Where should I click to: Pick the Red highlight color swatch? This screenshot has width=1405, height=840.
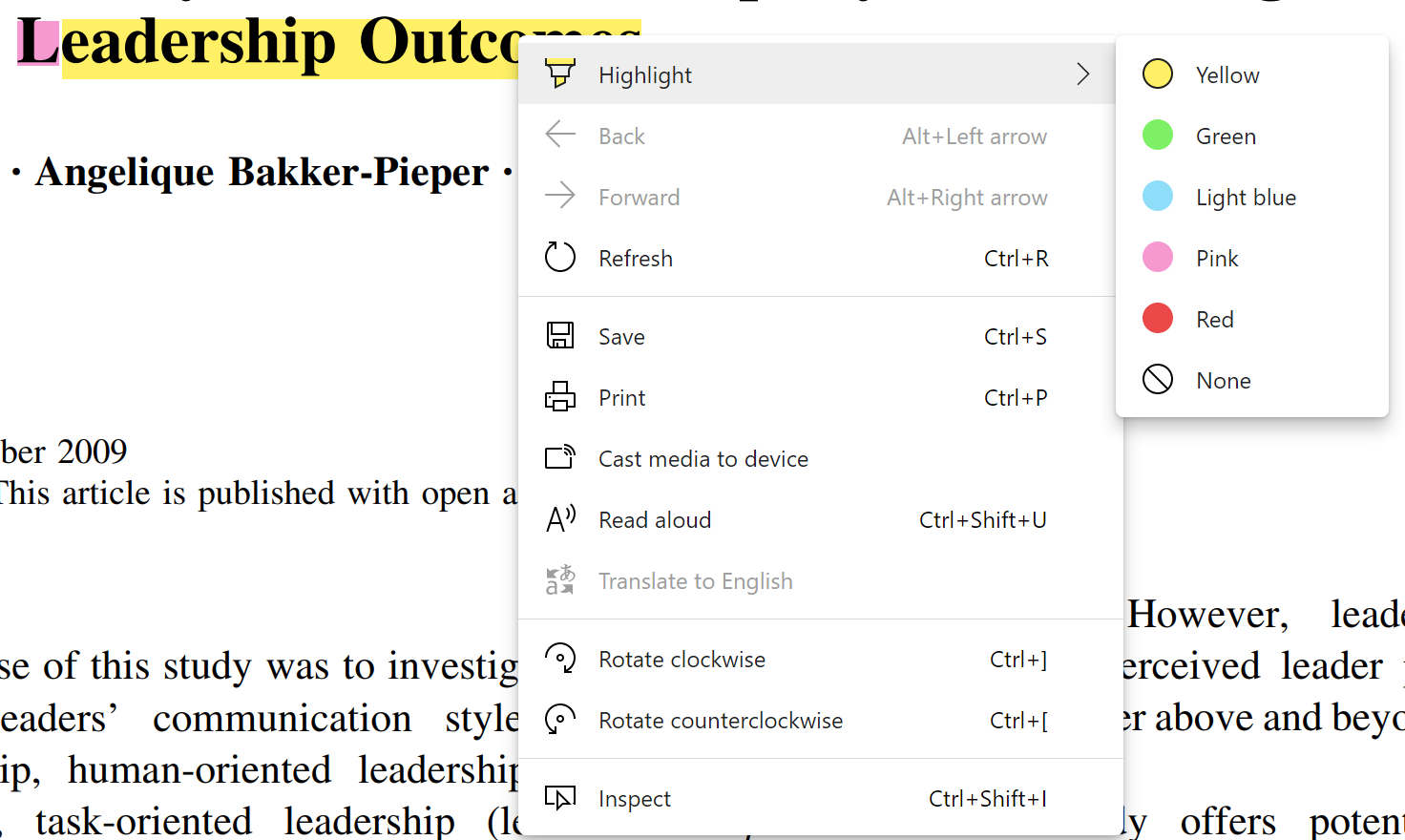click(x=1158, y=318)
